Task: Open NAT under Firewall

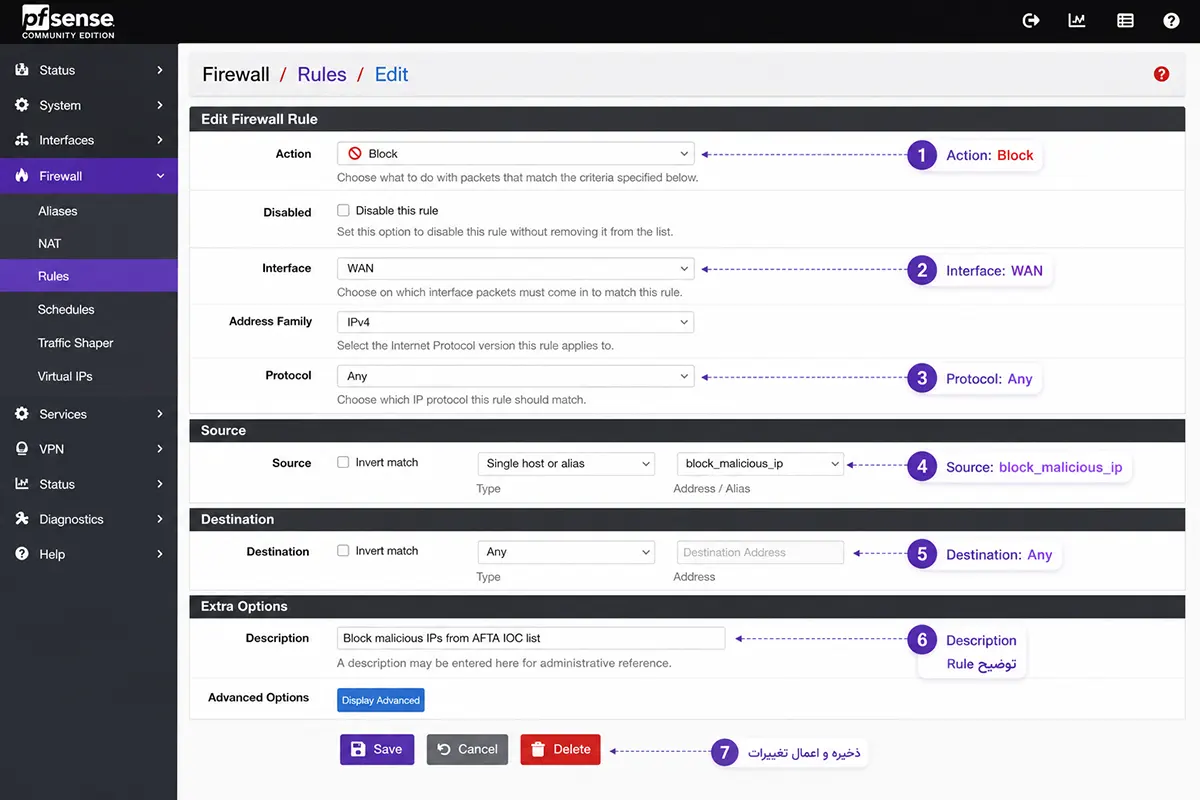Action: click(x=49, y=243)
